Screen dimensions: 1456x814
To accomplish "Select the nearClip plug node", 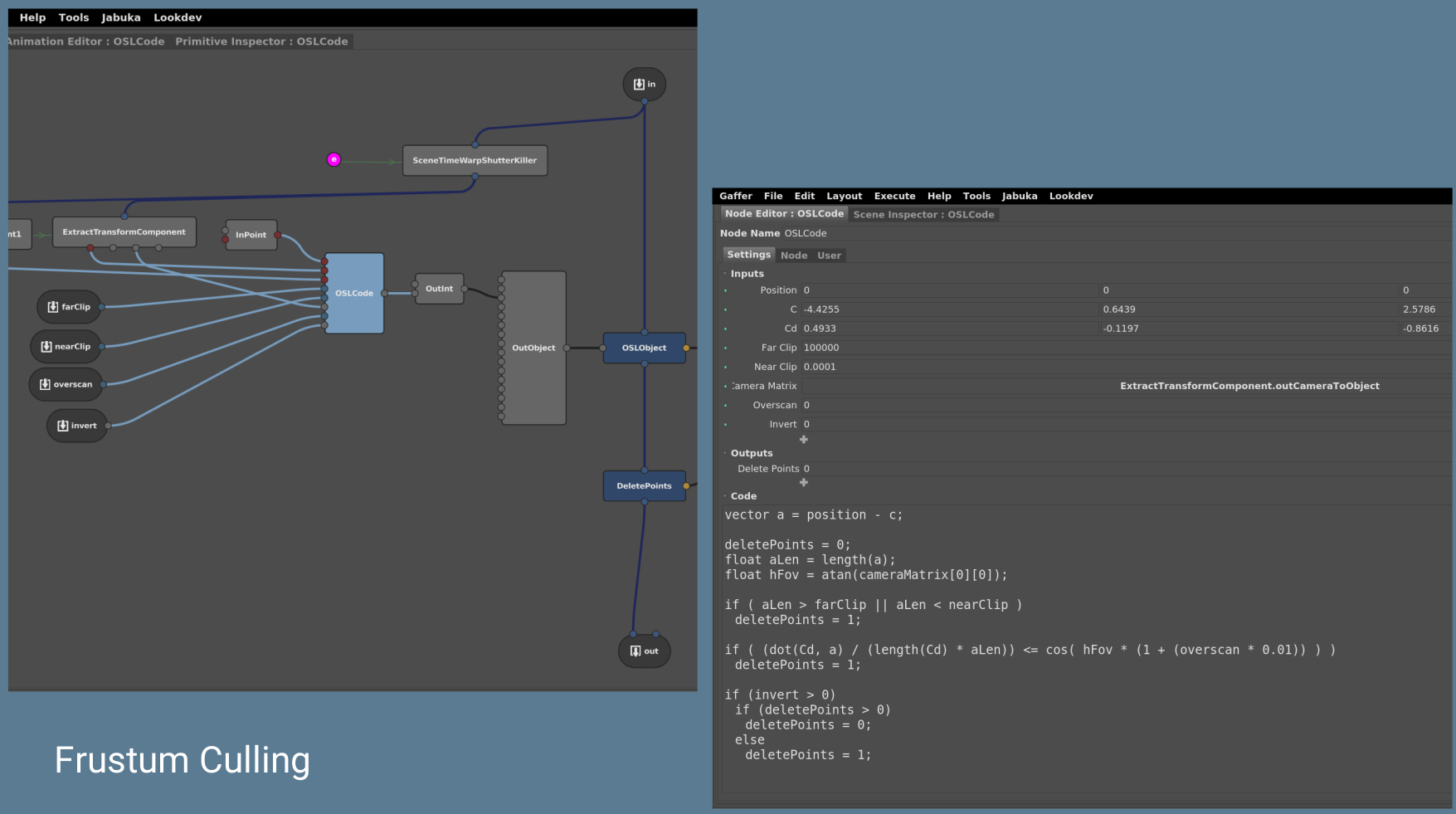I will click(66, 346).
